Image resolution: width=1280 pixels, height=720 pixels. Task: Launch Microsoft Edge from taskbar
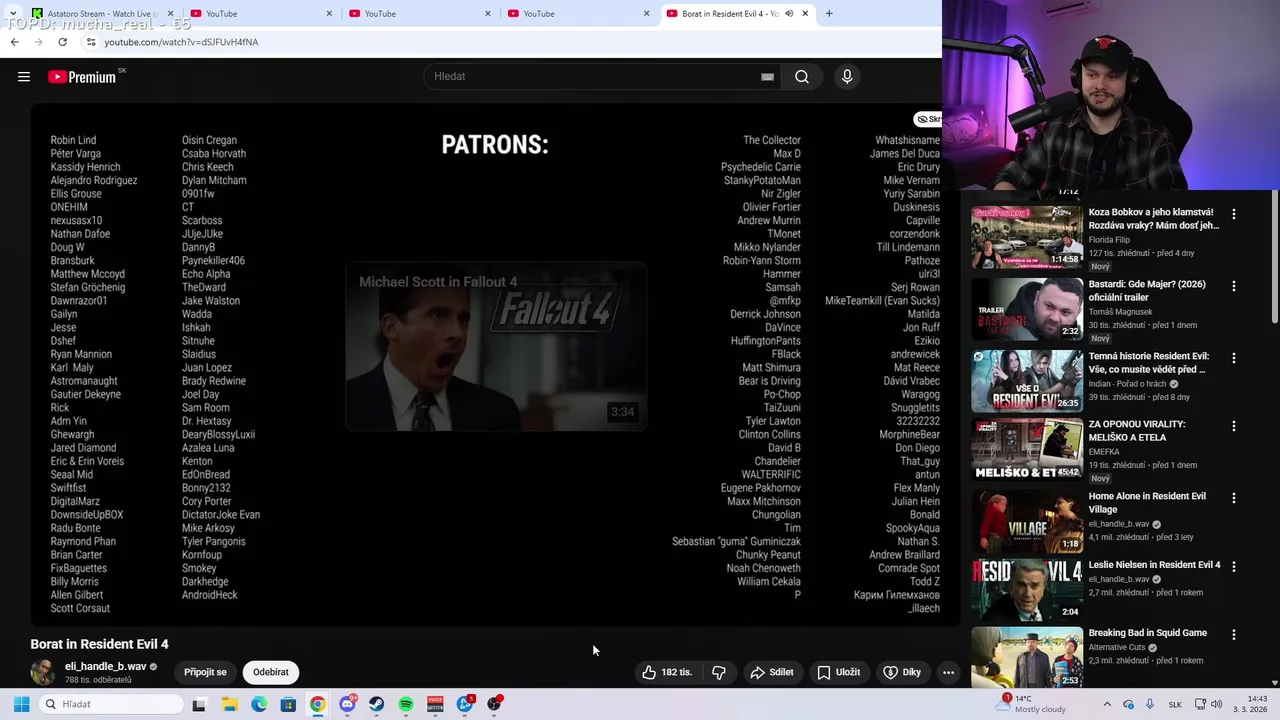259,704
